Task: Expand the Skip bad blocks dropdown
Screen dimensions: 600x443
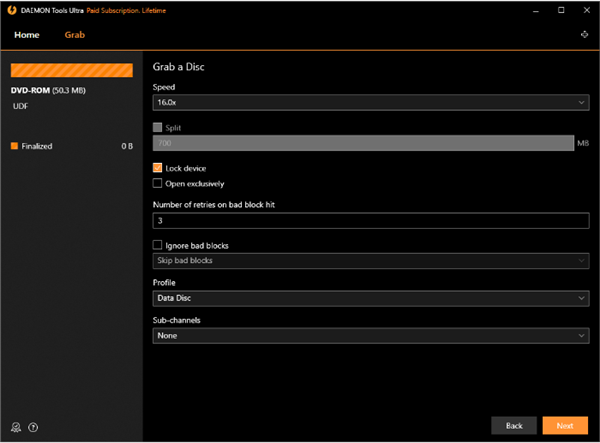Action: pos(371,261)
